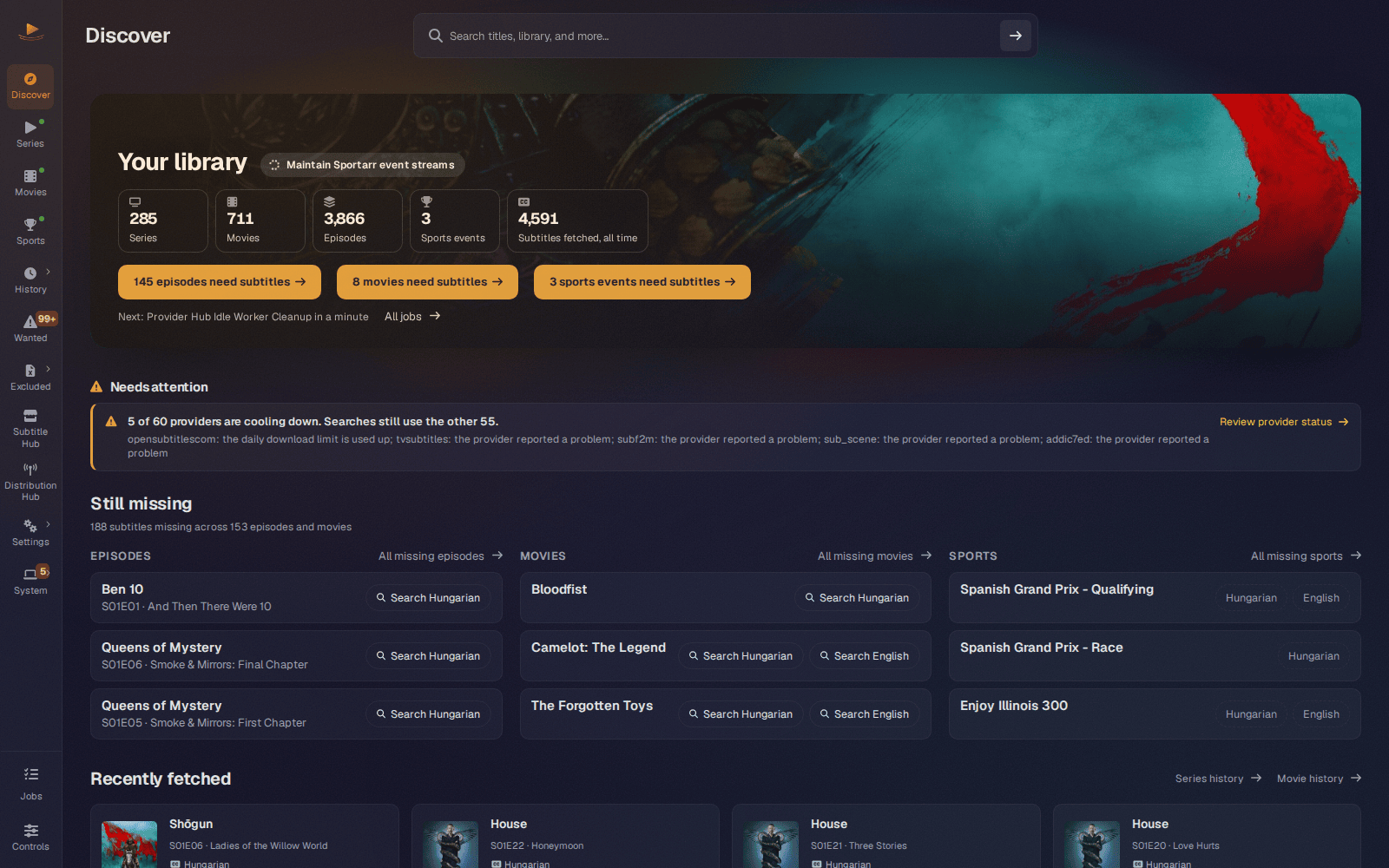Open All missing sports link

click(x=1306, y=556)
